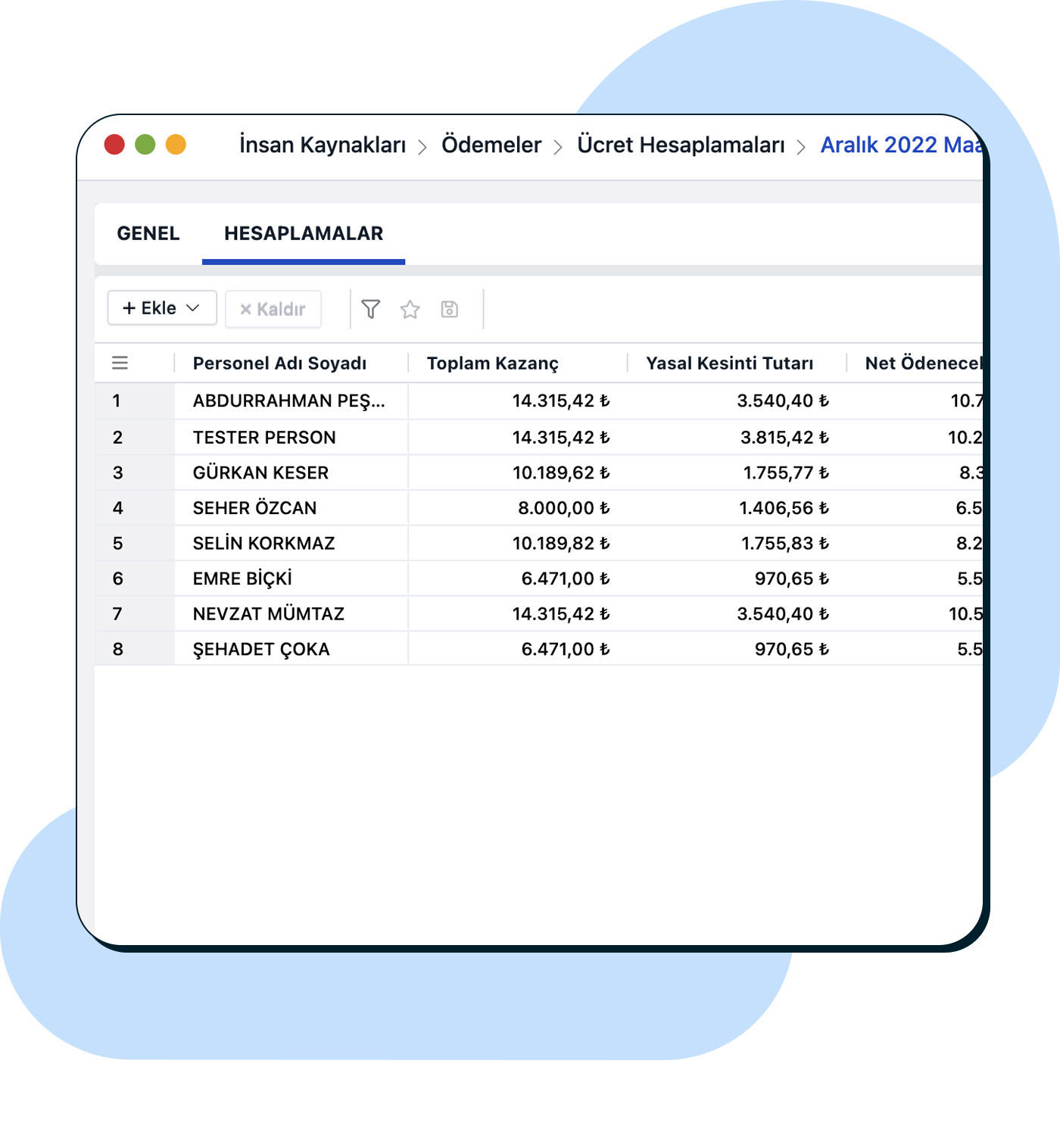Click the green window dot
Image resolution: width=1060 pixels, height=1148 pixels.
coord(145,145)
